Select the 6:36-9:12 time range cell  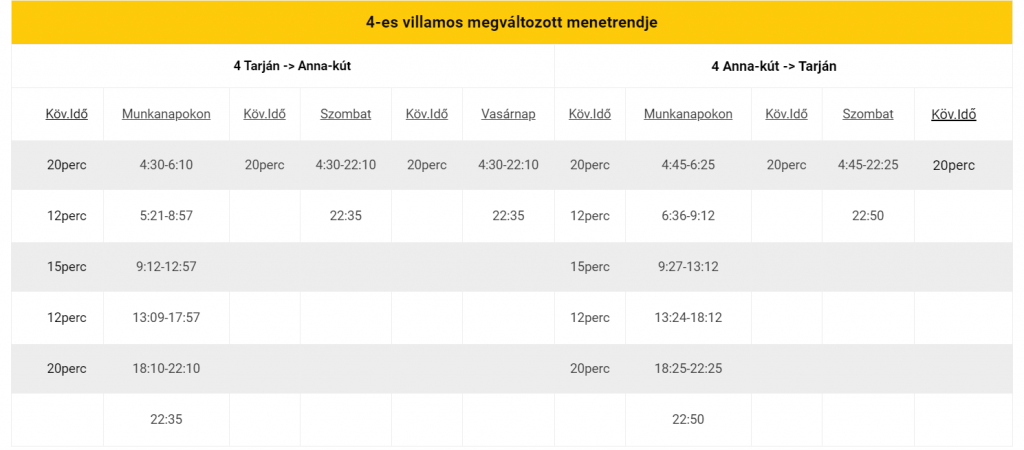pos(688,216)
